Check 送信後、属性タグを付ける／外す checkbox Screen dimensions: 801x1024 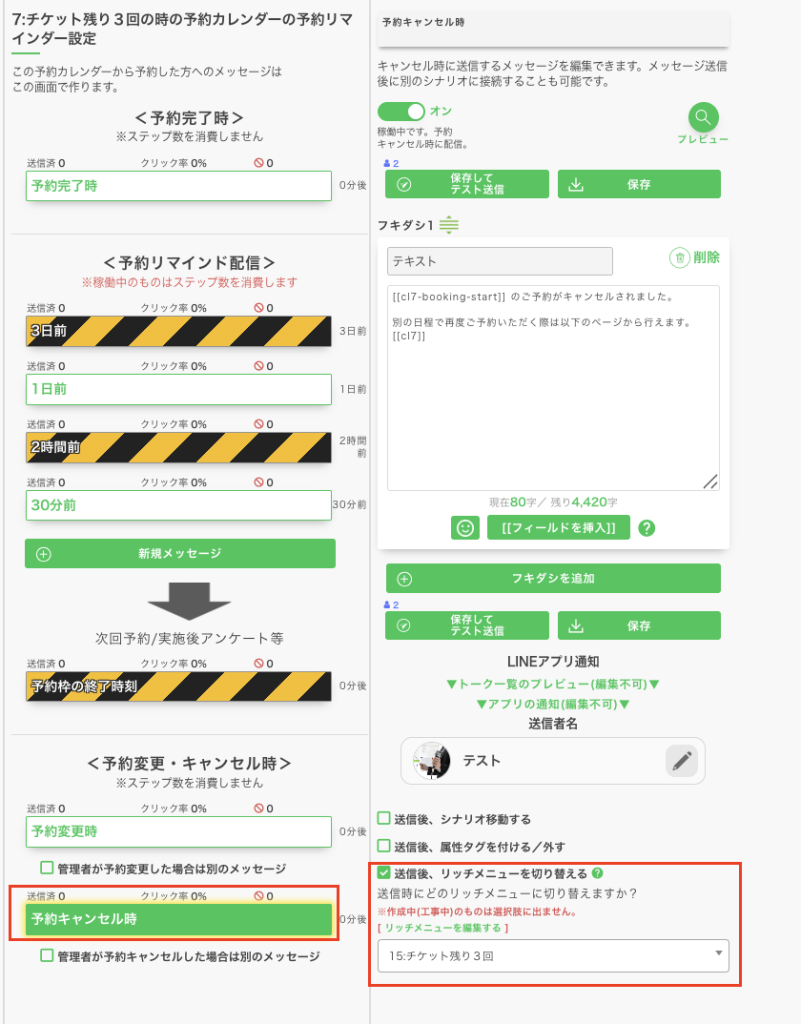384,846
